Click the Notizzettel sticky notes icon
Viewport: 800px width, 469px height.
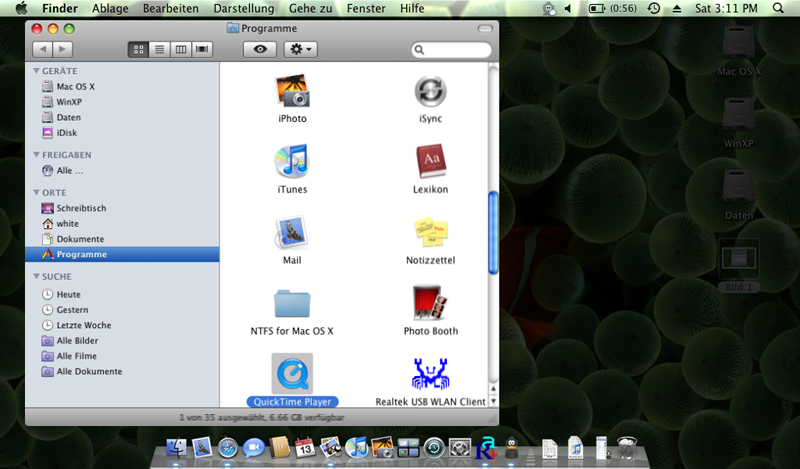pyautogui.click(x=430, y=232)
